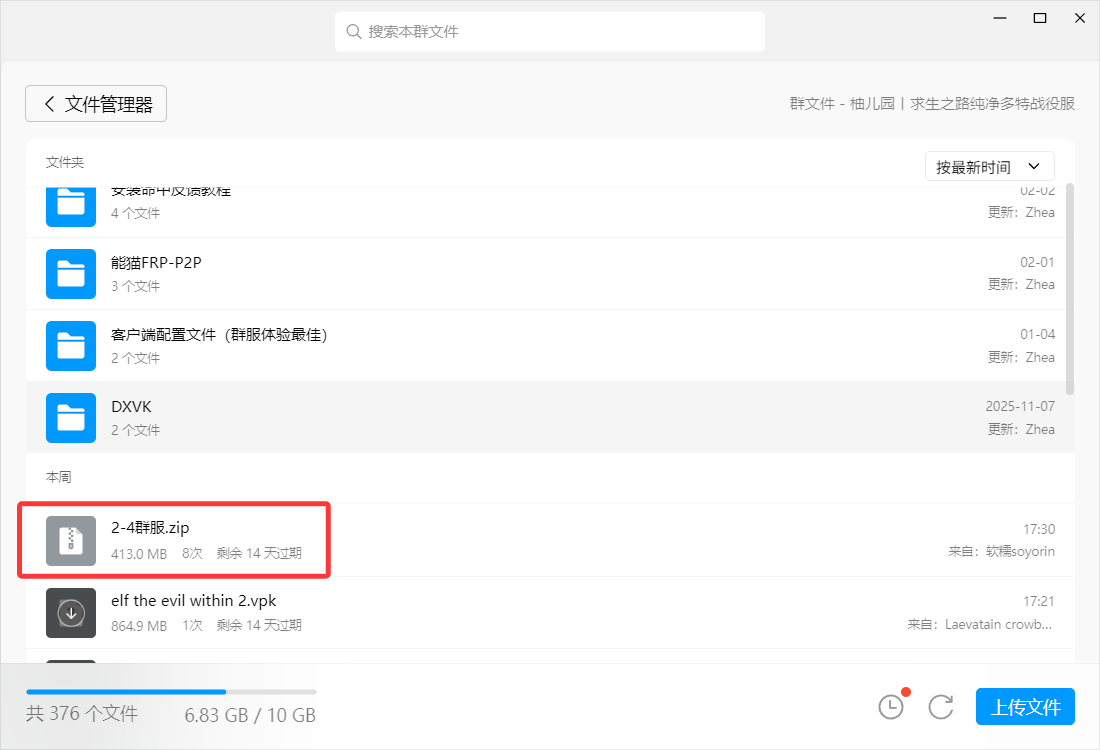Click the zip archive icon for 2-4群服.zip
Image resolution: width=1100 pixels, height=750 pixels.
tap(71, 540)
